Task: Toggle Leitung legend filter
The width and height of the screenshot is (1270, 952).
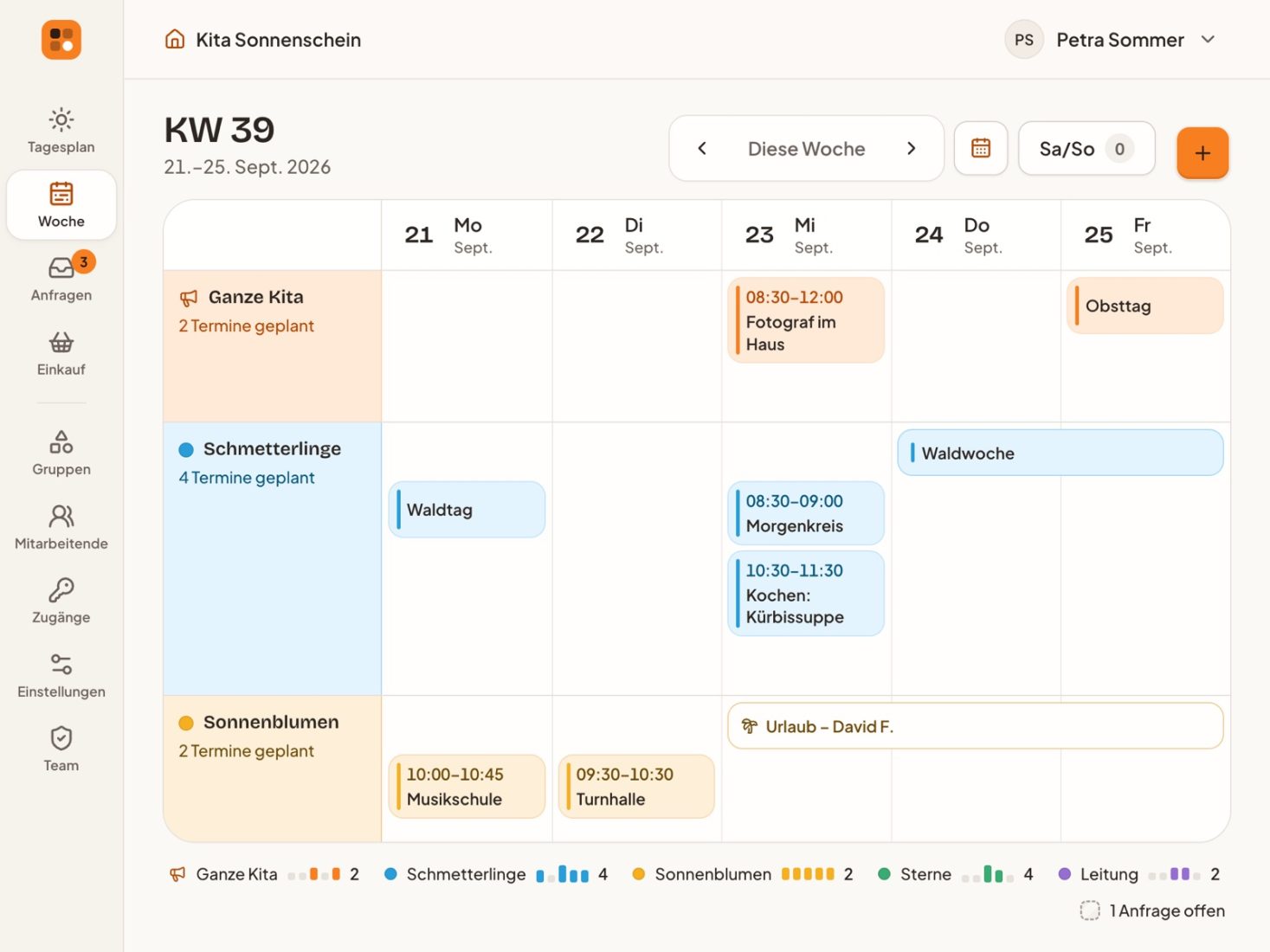Action: tap(1139, 874)
